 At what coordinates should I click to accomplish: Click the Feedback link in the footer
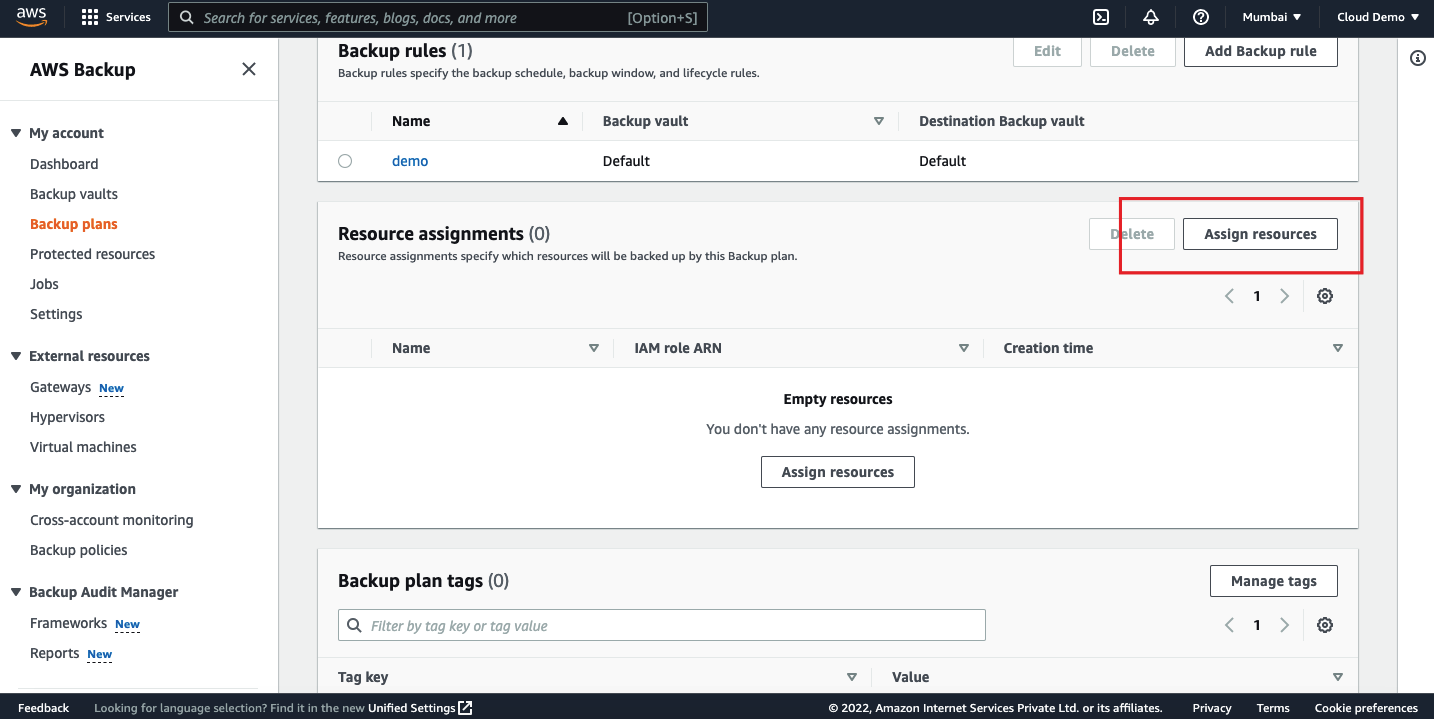point(43,708)
